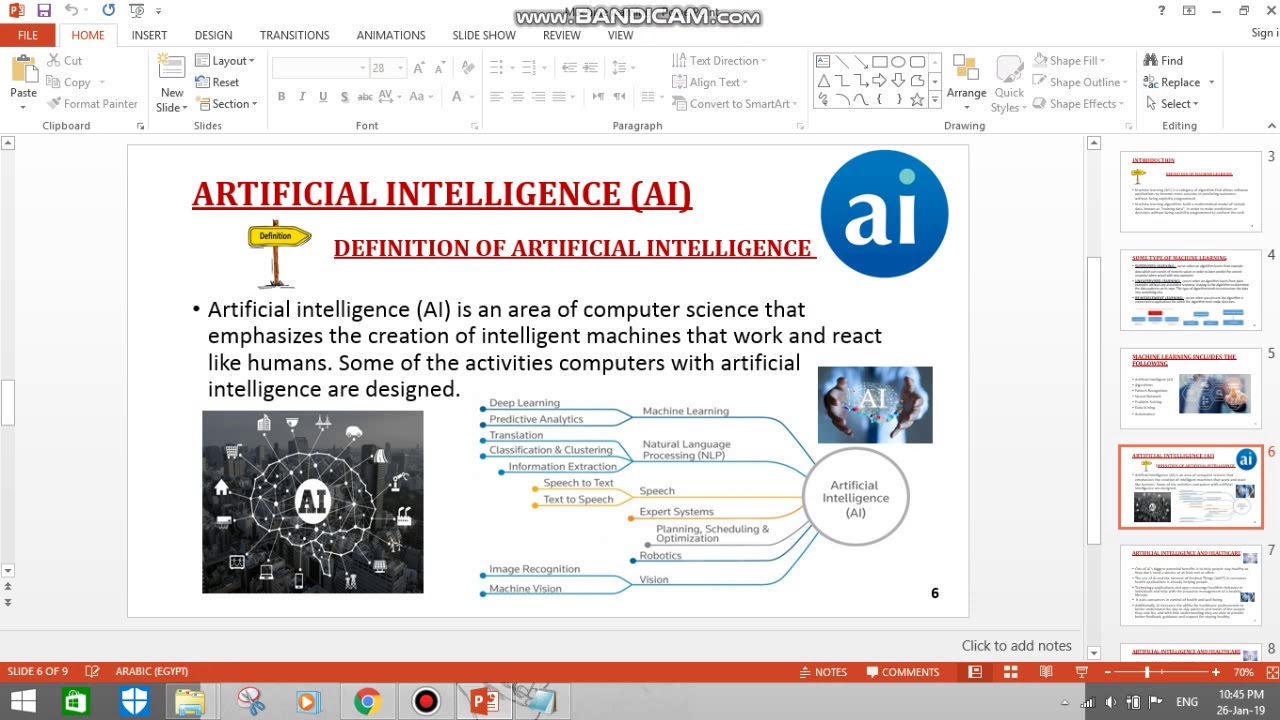Click Cut in the Clipboard group
The image size is (1280, 720).
[x=63, y=61]
